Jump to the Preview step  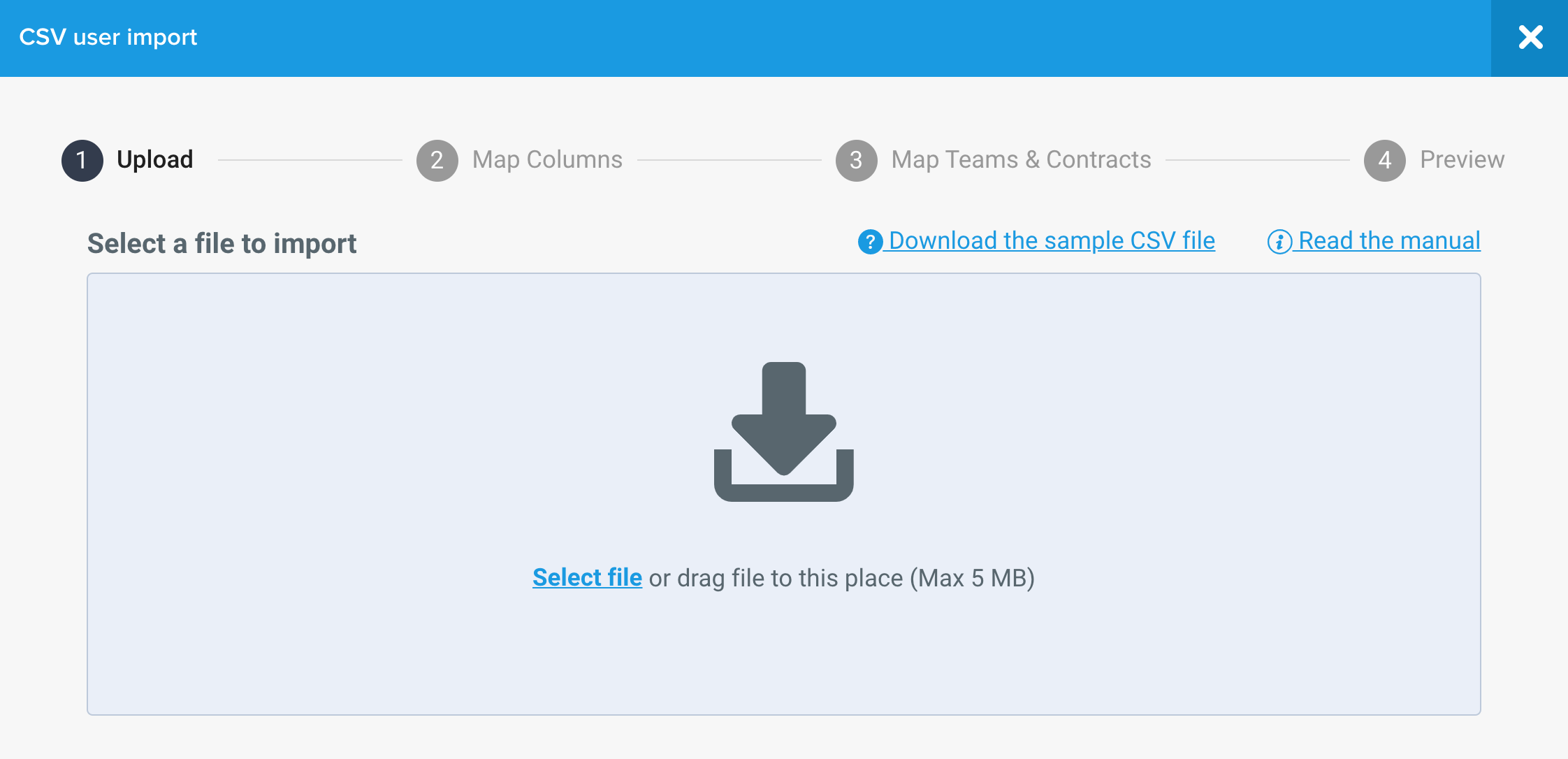coord(1462,159)
